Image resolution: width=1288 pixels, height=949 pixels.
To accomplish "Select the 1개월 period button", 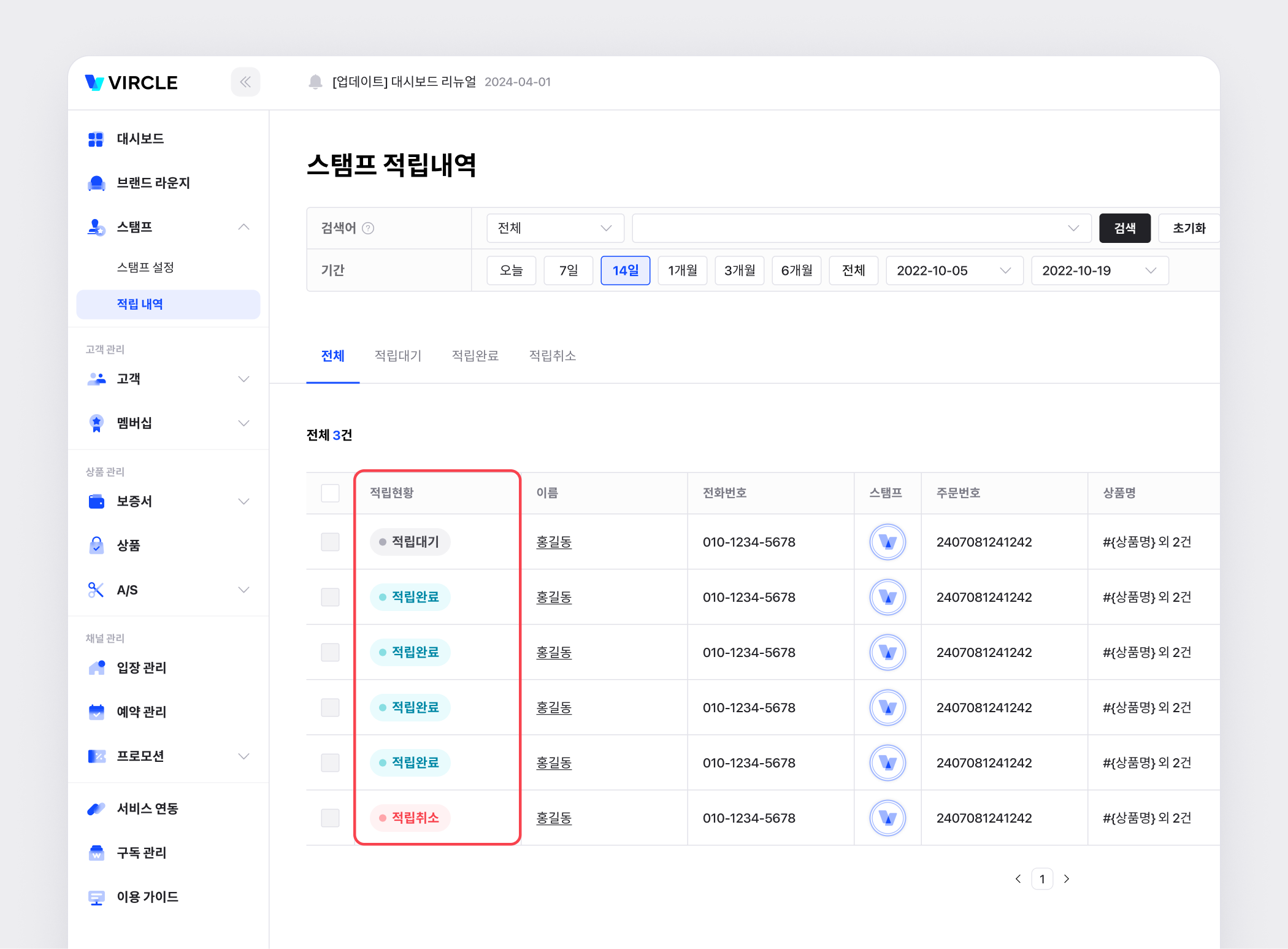I will (x=682, y=271).
